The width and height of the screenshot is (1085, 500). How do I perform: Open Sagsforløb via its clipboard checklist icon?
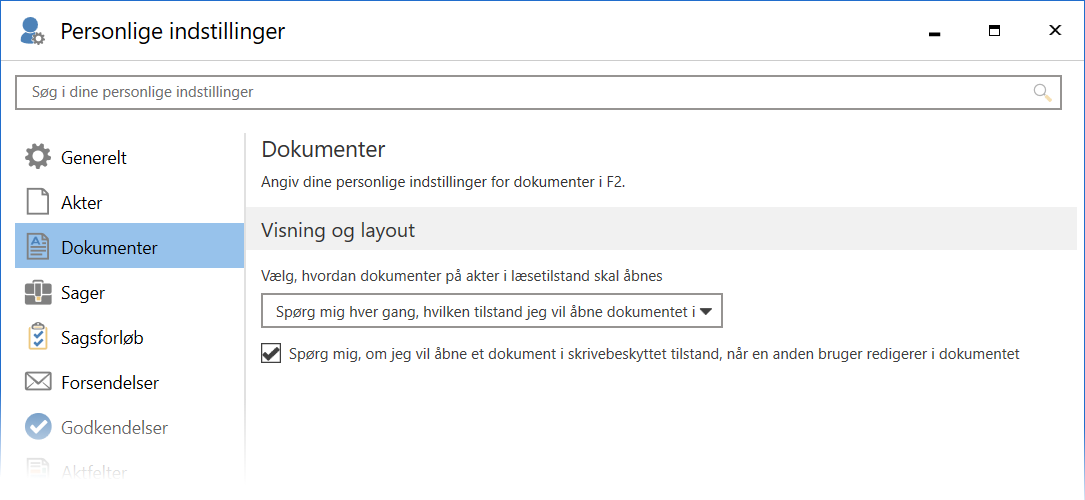point(38,338)
